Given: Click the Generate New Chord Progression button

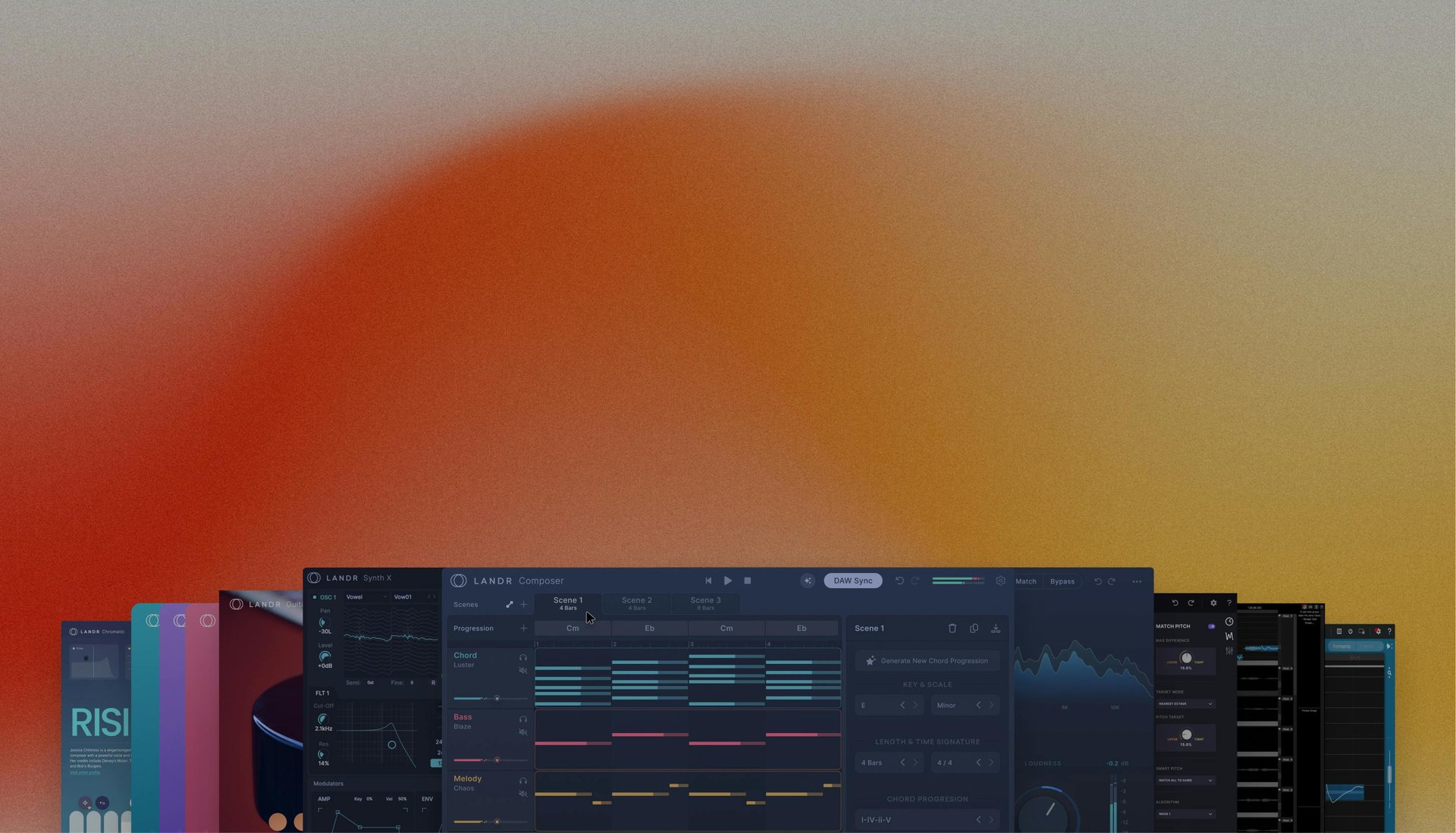Looking at the screenshot, I should pos(927,661).
